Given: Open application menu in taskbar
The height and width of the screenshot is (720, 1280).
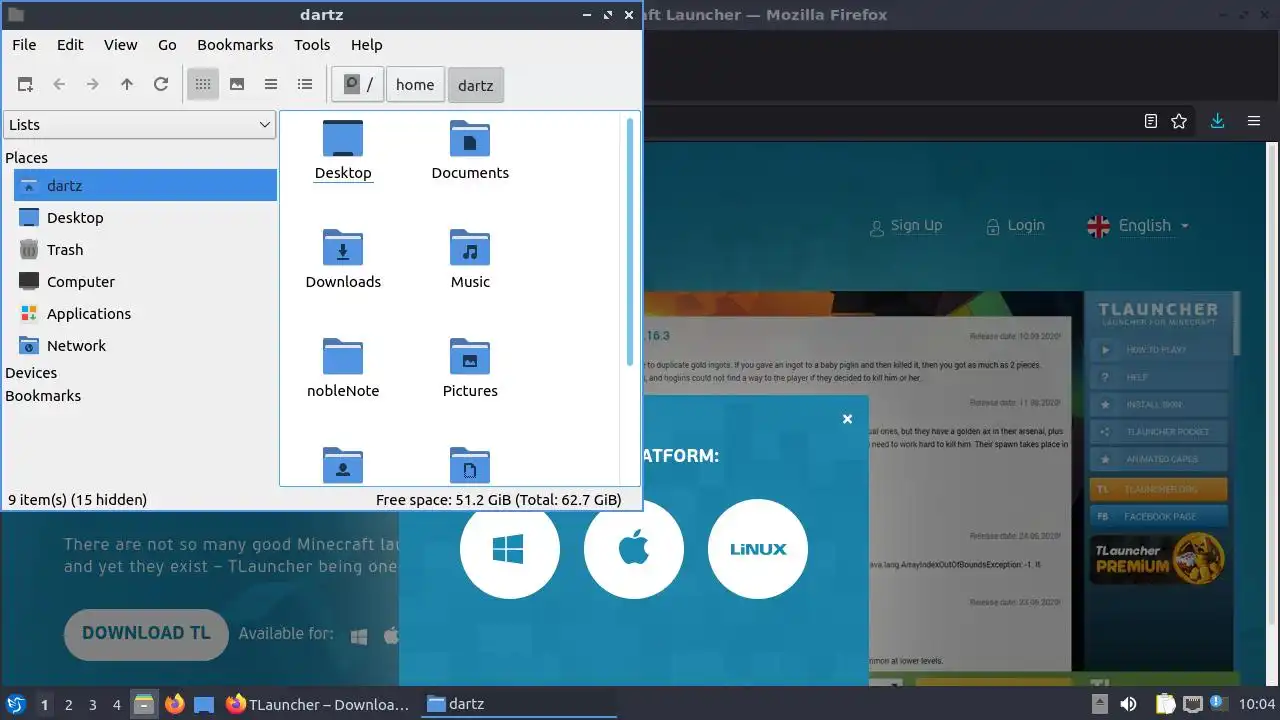Looking at the screenshot, I should tap(15, 704).
